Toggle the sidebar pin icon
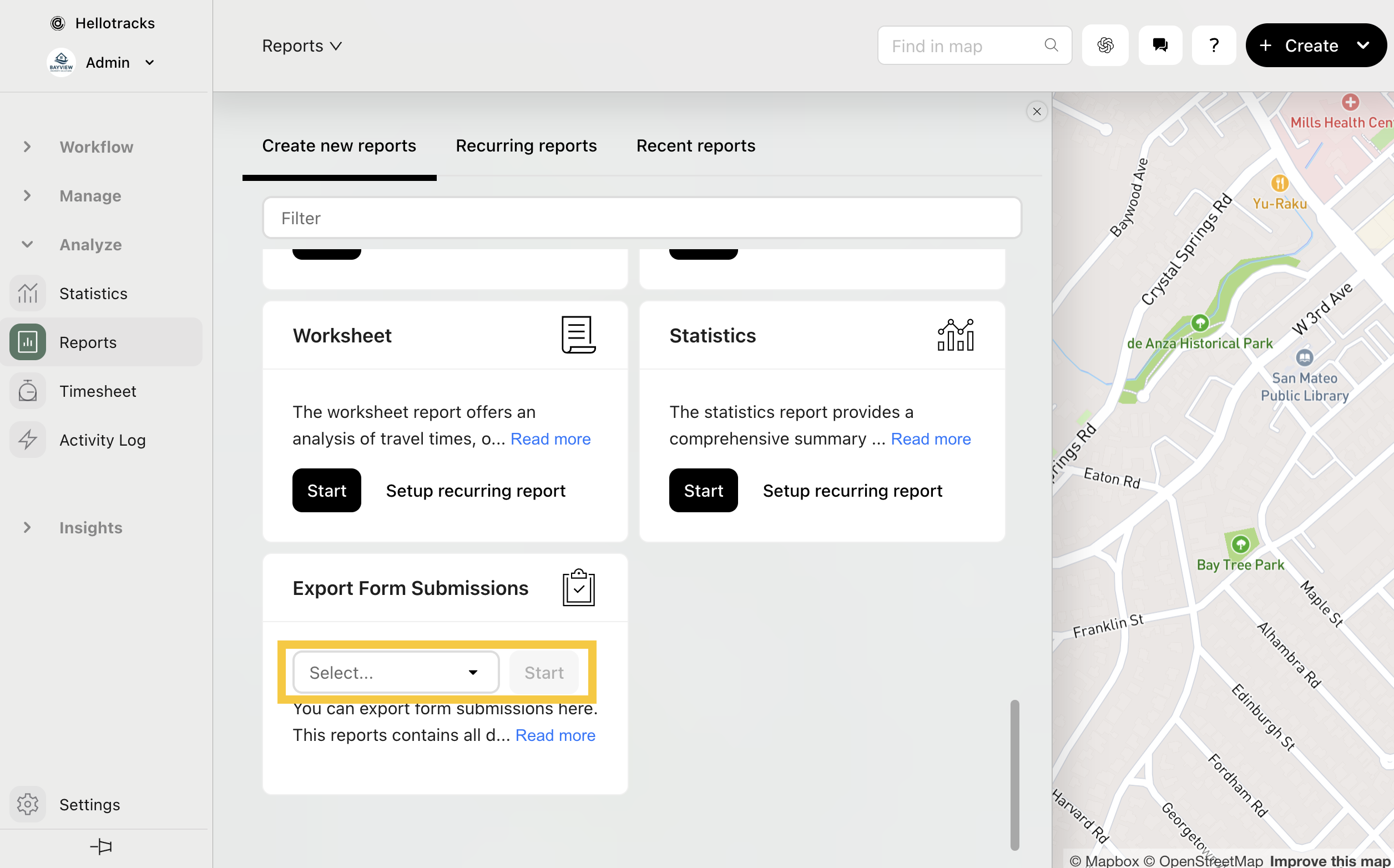Screen dimensions: 1394x868 [x=102, y=846]
